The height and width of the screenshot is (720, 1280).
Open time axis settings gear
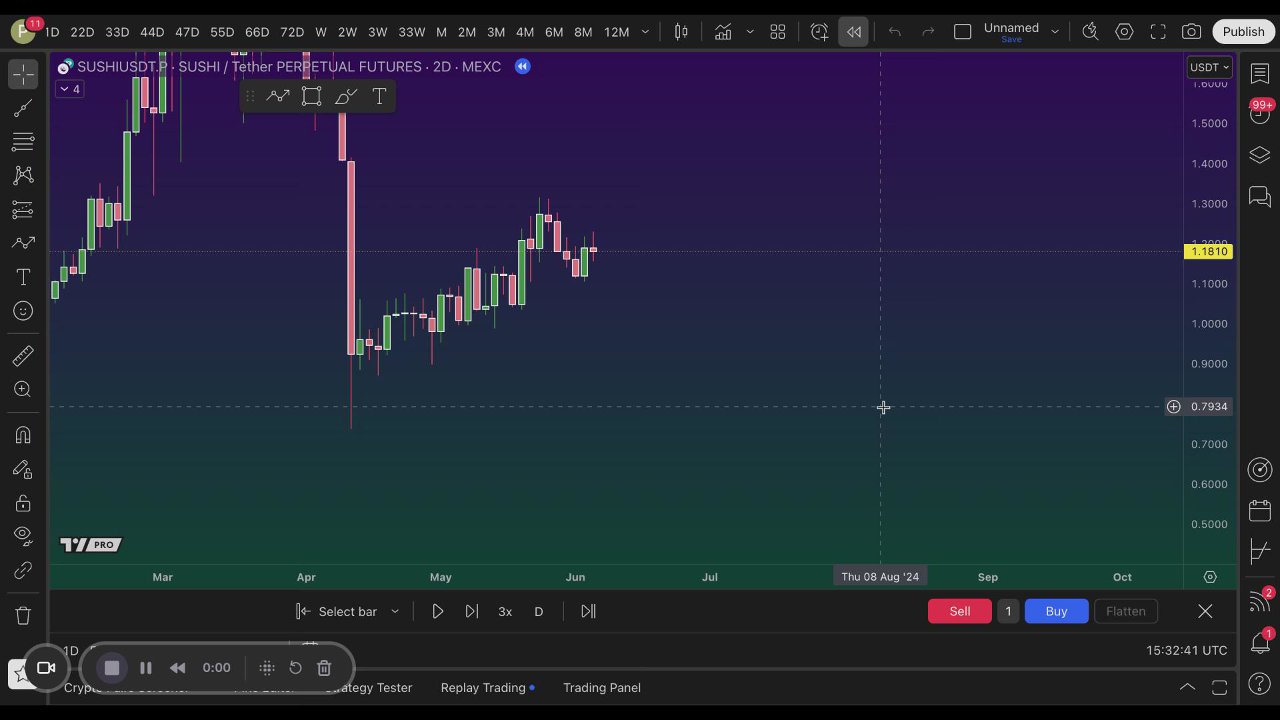point(1210,577)
